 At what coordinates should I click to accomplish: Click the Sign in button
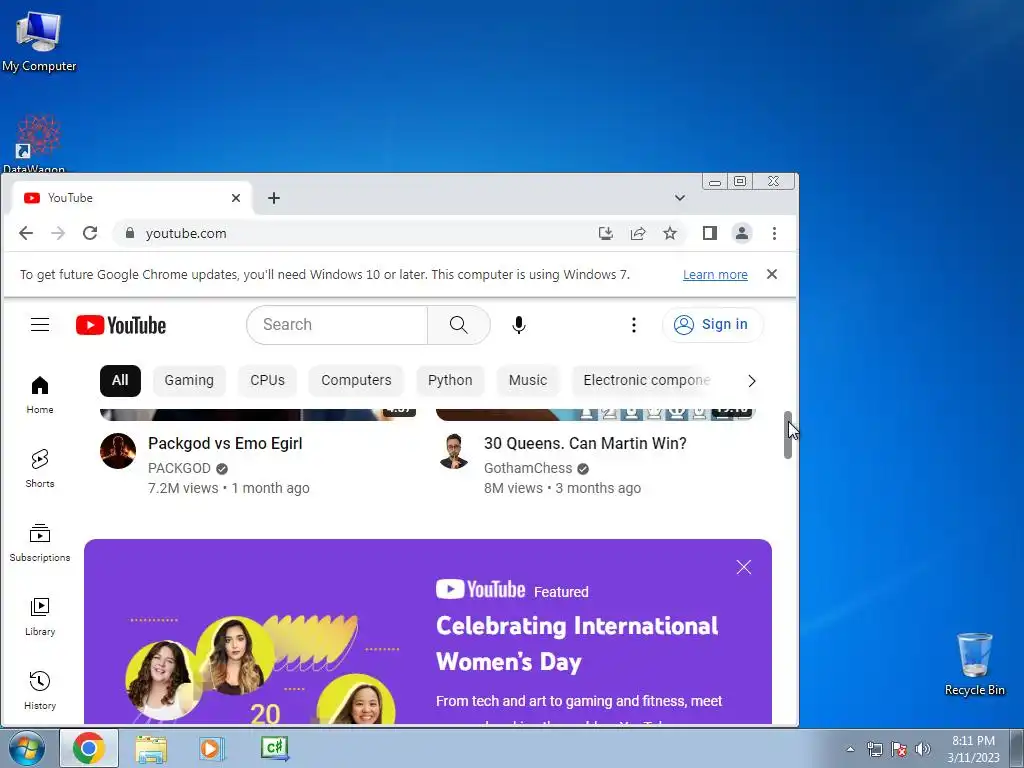(x=712, y=325)
